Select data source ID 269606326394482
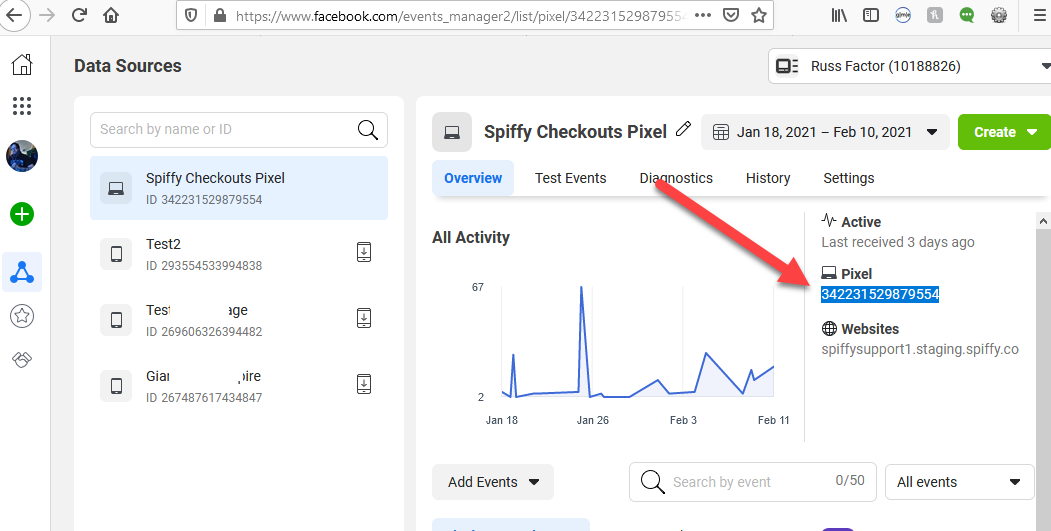 (x=239, y=320)
